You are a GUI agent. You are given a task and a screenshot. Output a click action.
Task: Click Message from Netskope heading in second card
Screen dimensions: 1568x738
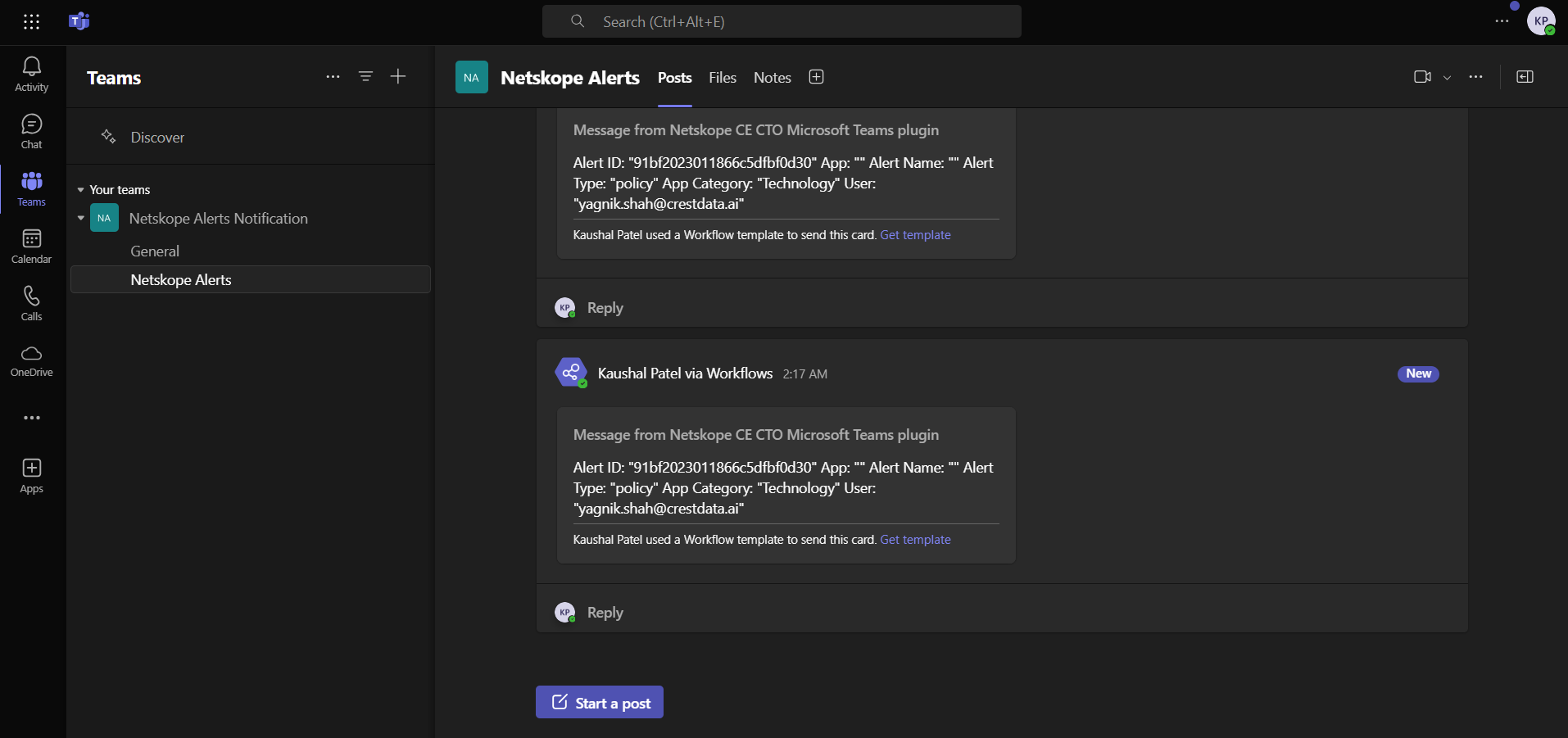click(756, 435)
